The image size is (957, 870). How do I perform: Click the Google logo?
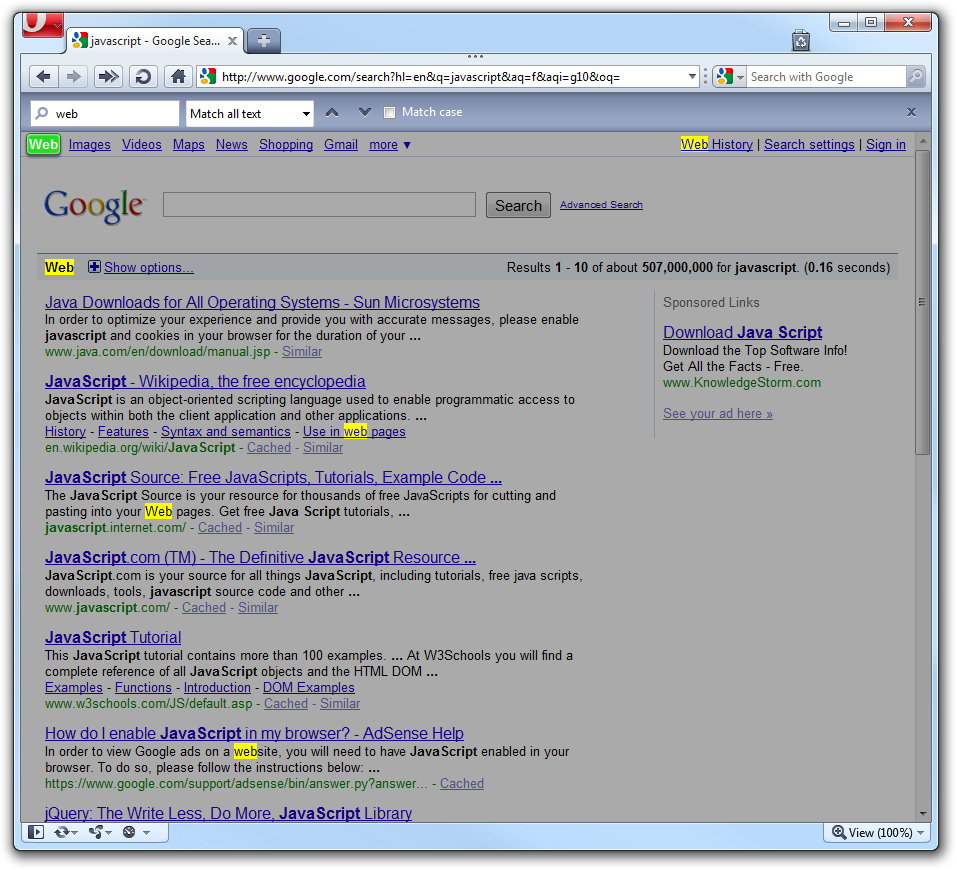95,206
